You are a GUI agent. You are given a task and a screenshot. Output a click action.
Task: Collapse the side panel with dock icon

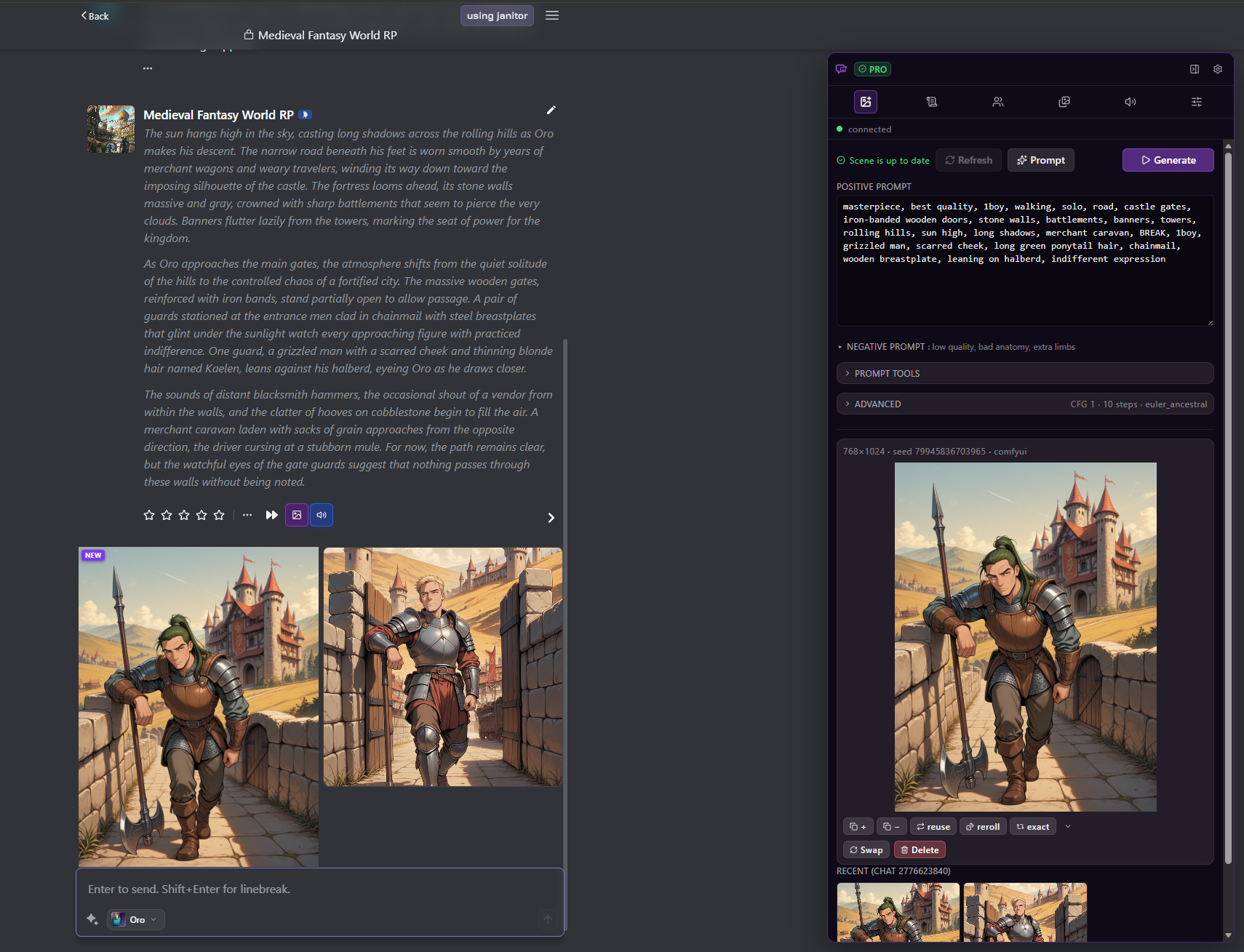pos(1195,69)
